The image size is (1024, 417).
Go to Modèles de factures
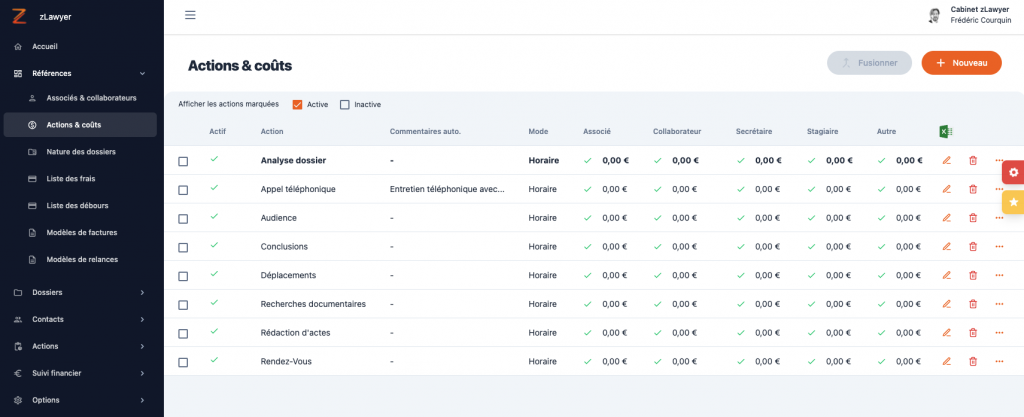pyautogui.click(x=81, y=232)
